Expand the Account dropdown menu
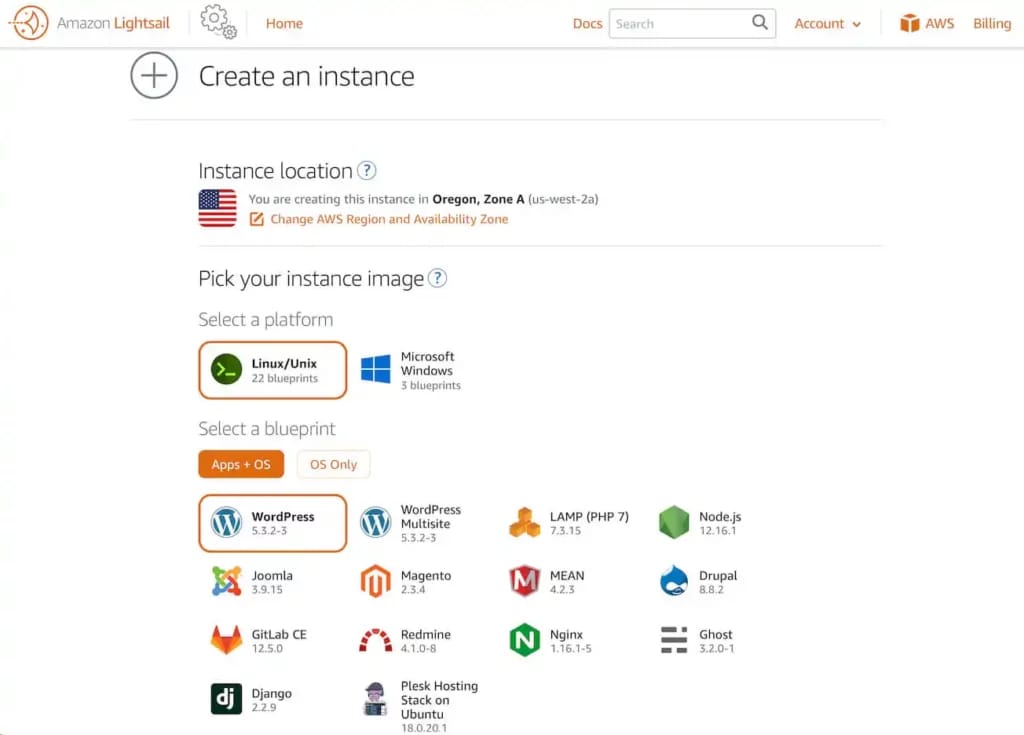Screen dimensions: 1024x735 coord(827,24)
